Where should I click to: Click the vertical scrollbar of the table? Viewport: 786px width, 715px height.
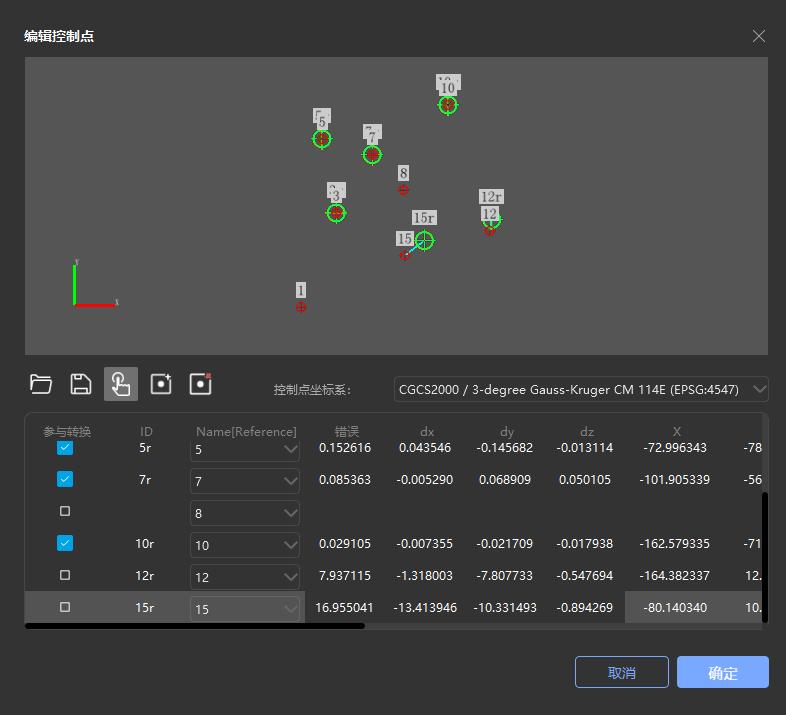765,557
